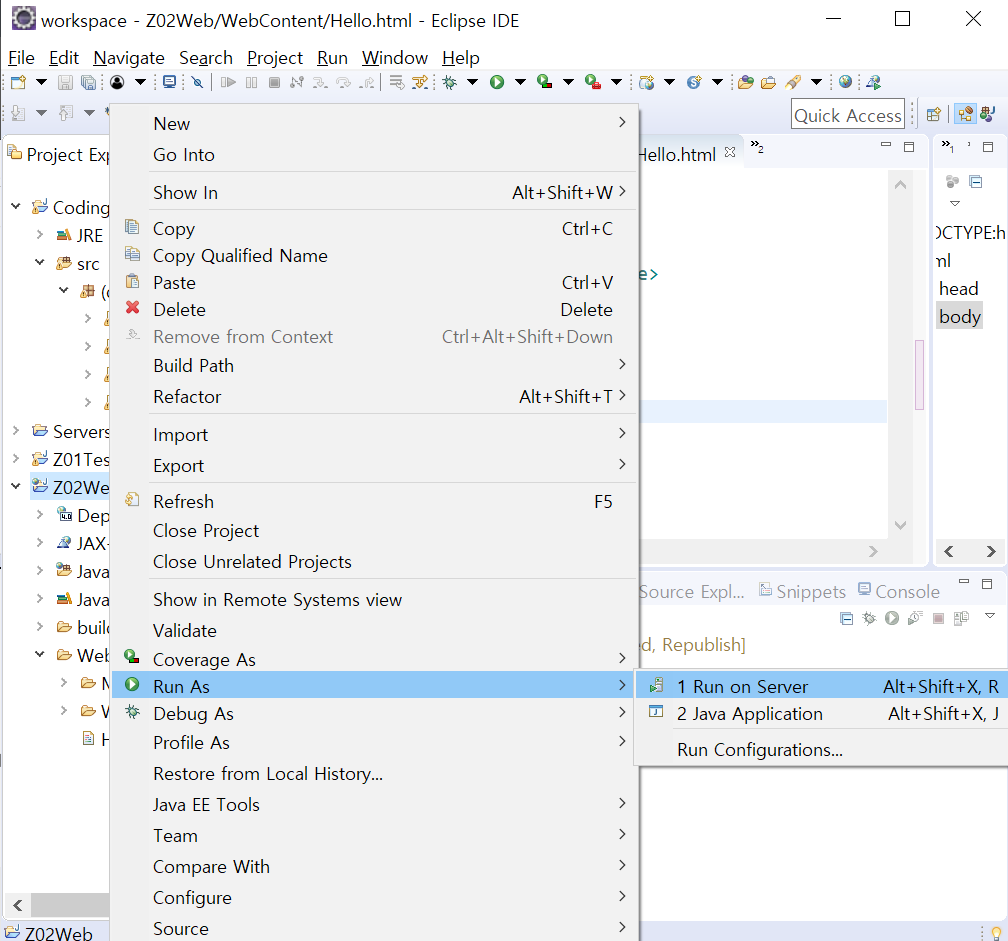
Task: Click the Quick Access search field
Action: (848, 114)
